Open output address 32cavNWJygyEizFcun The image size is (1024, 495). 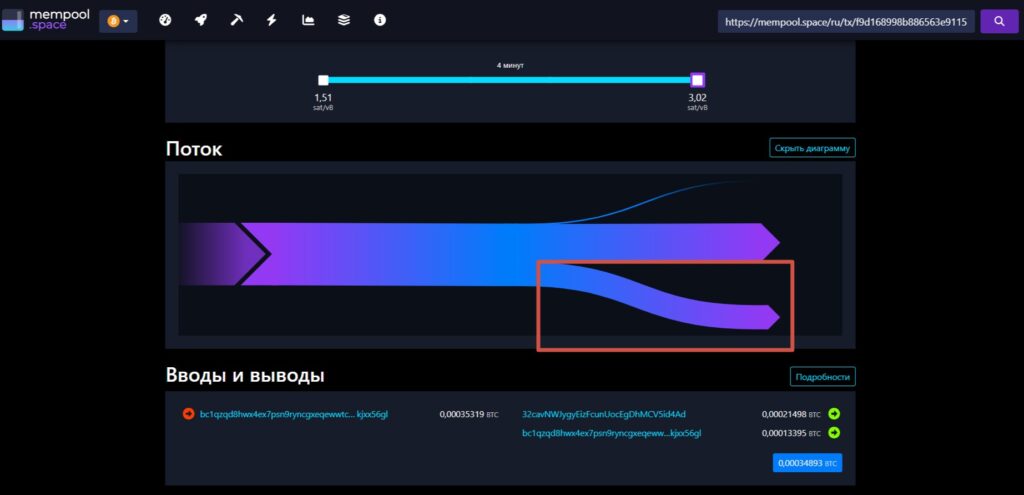pos(604,414)
